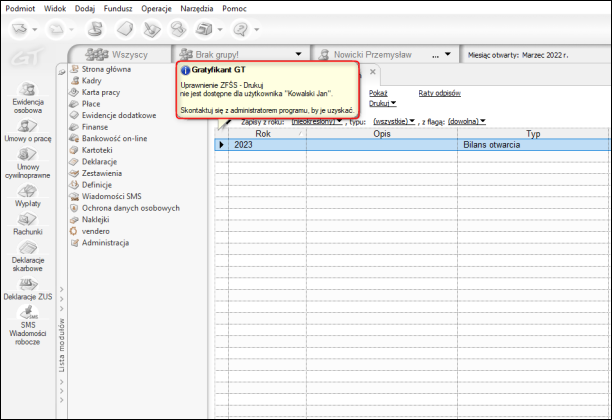Screen dimensions: 612x420
Task: Select the 2023 row cell
Action: [267, 145]
